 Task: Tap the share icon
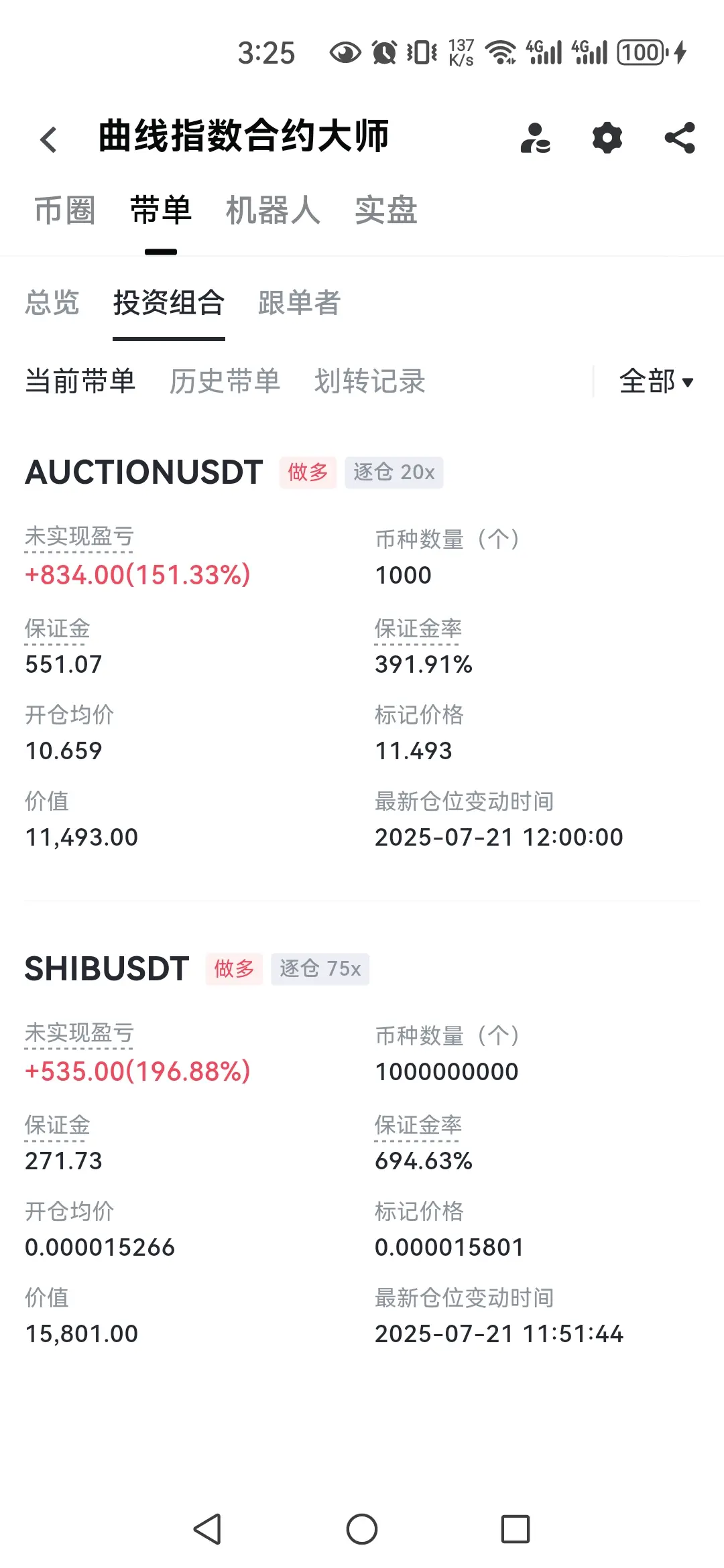(680, 138)
